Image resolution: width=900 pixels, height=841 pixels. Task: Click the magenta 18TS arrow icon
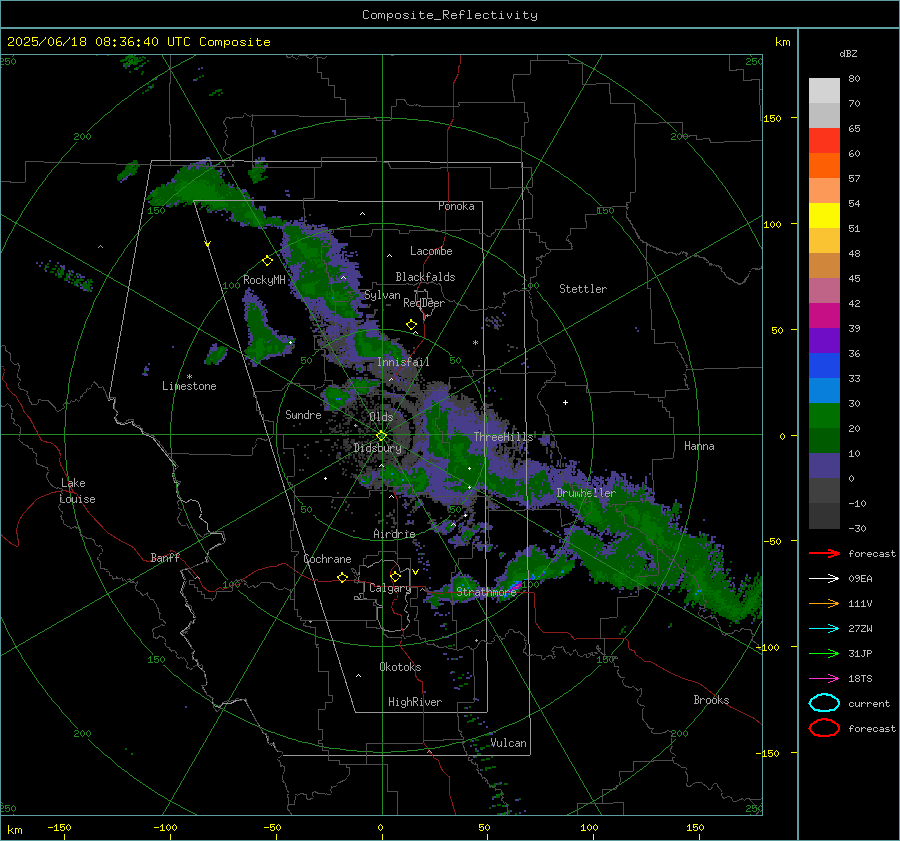824,679
